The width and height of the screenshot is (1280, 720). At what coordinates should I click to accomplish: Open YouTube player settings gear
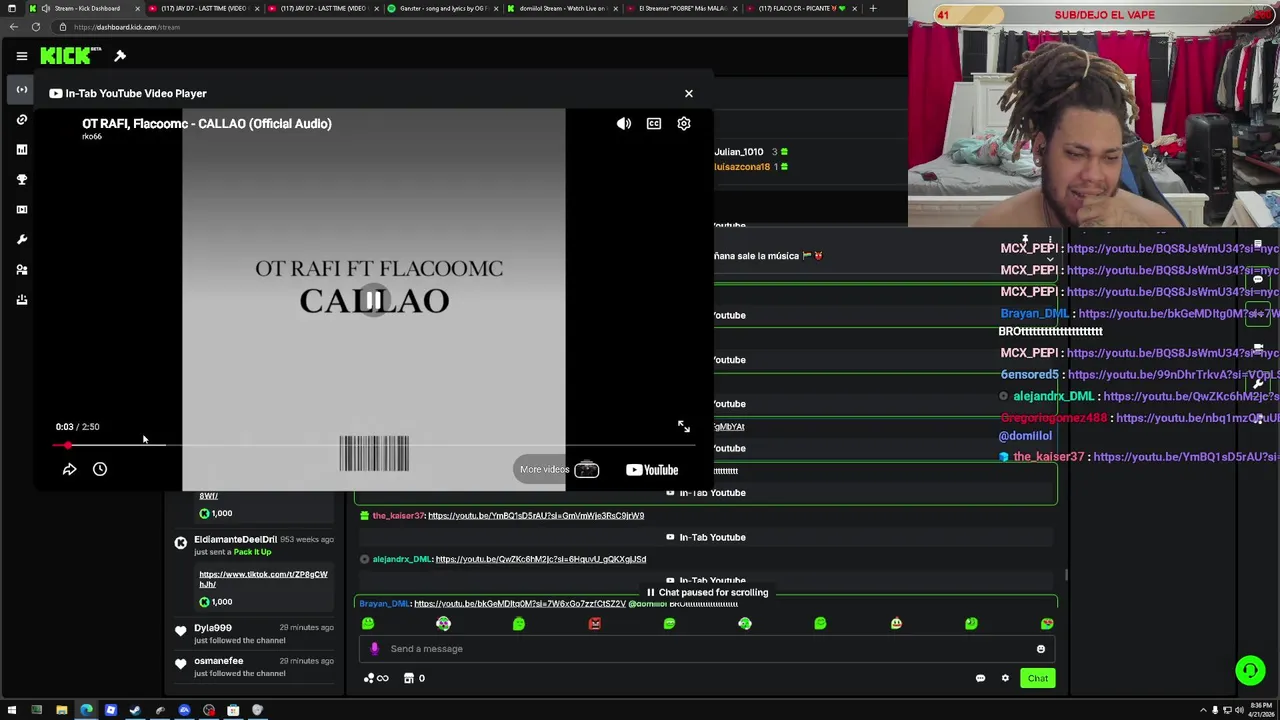[x=684, y=123]
